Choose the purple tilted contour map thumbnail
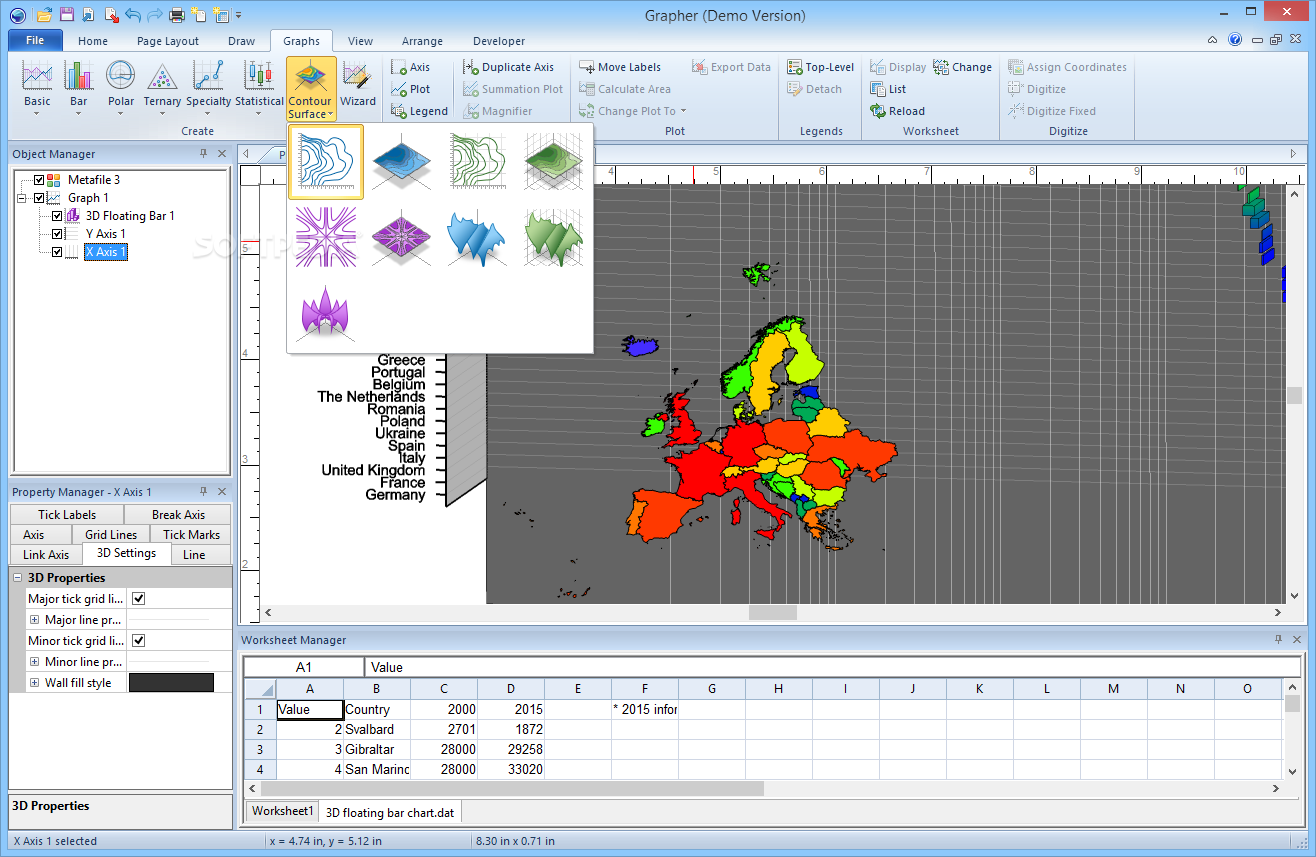The image size is (1316, 857). click(x=402, y=237)
